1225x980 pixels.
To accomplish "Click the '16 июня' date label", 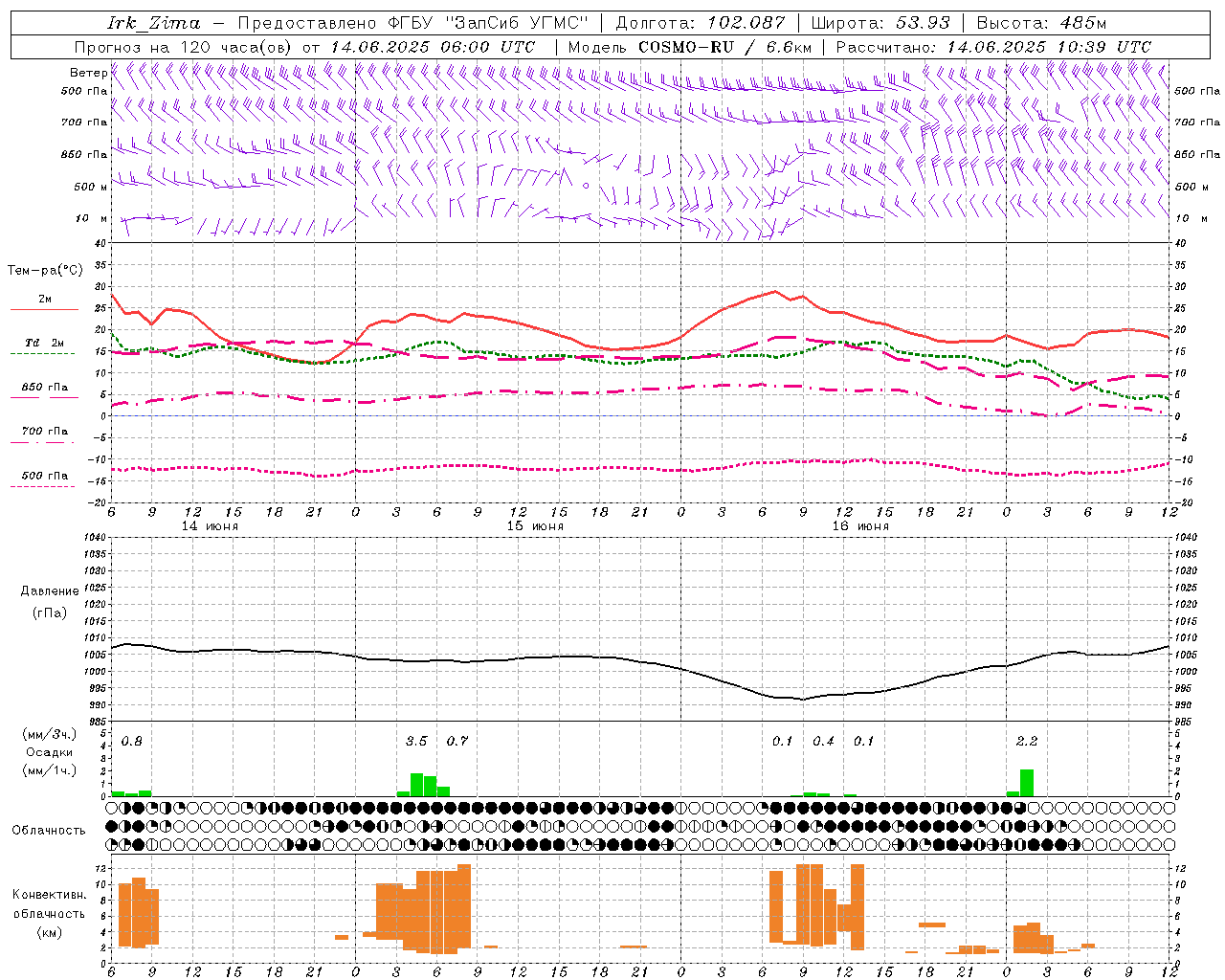I will point(860,526).
